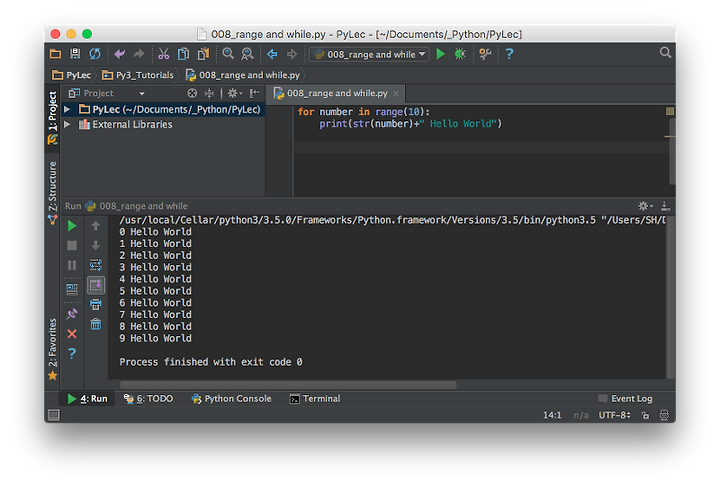Click the Redo arrow in toolbar
The image size is (720, 486).
pos(139,54)
